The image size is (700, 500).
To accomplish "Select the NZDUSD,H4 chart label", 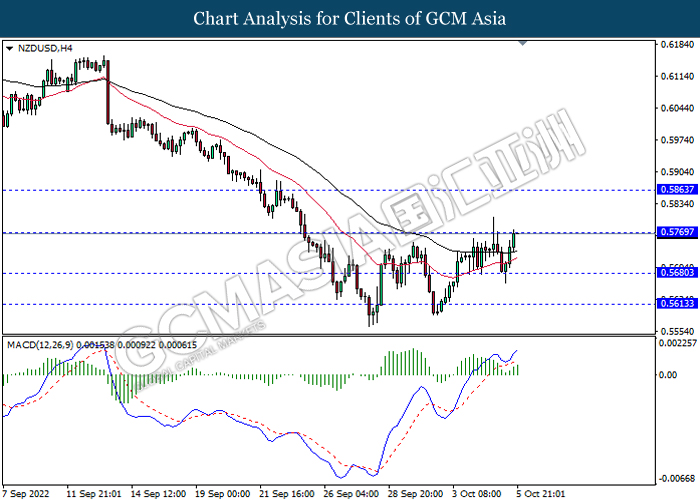I will coord(45,48).
